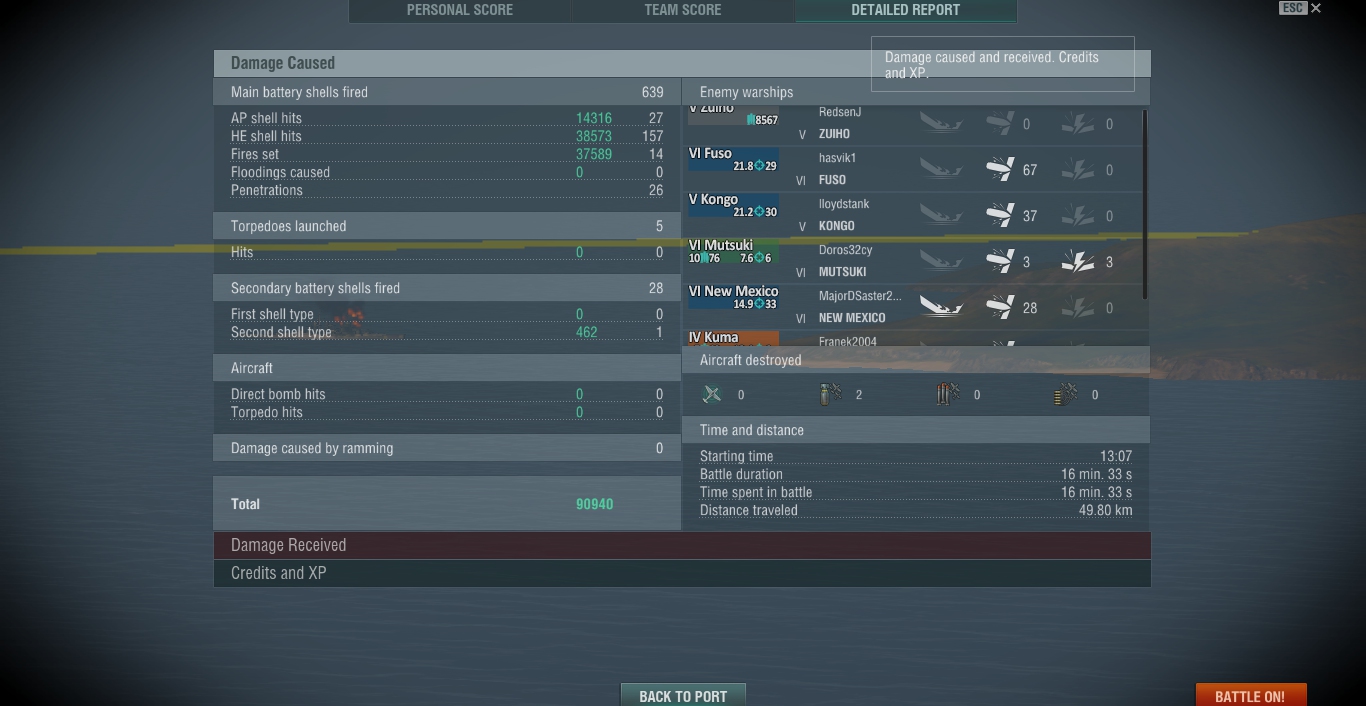Select the VI Fuso ship thumbnail
This screenshot has width=1366, height=706.
coord(733,159)
